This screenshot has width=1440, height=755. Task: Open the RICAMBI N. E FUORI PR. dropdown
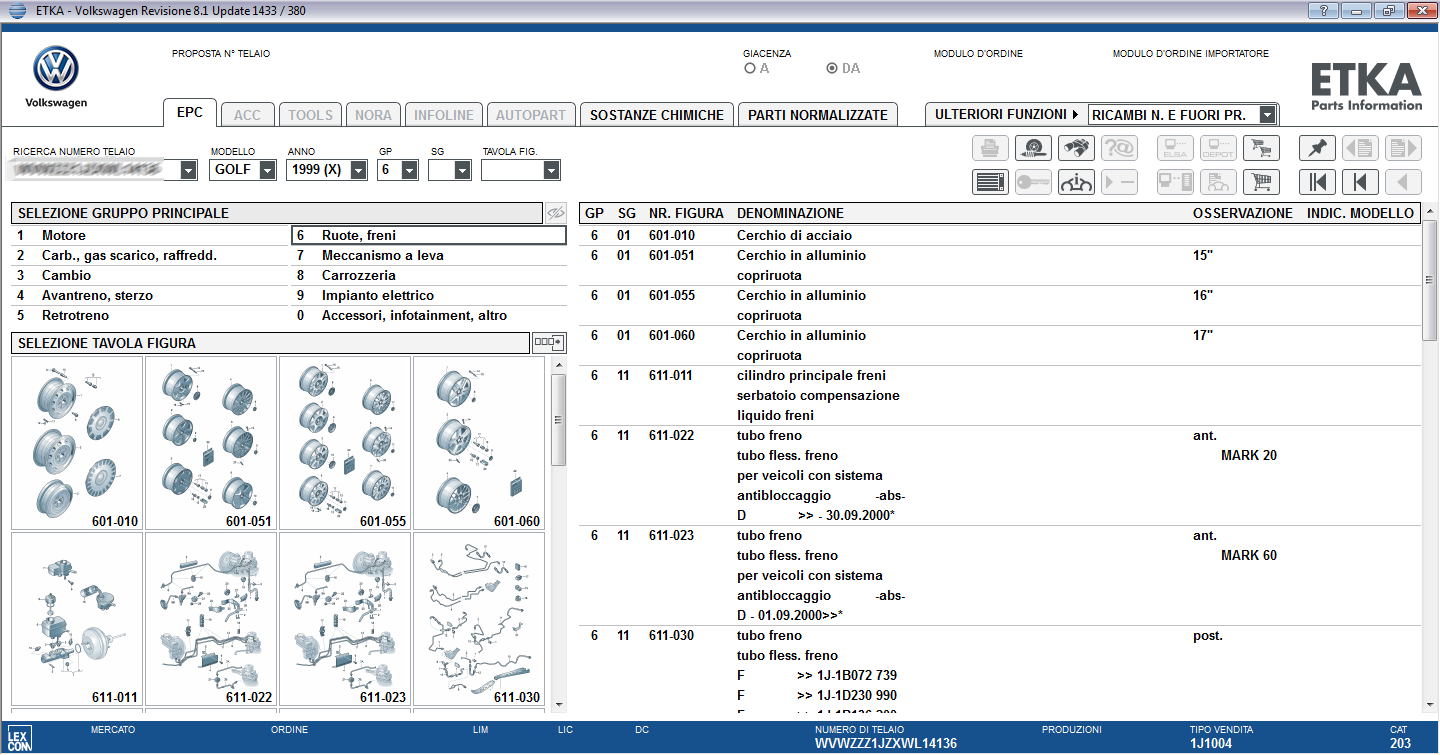point(1268,115)
